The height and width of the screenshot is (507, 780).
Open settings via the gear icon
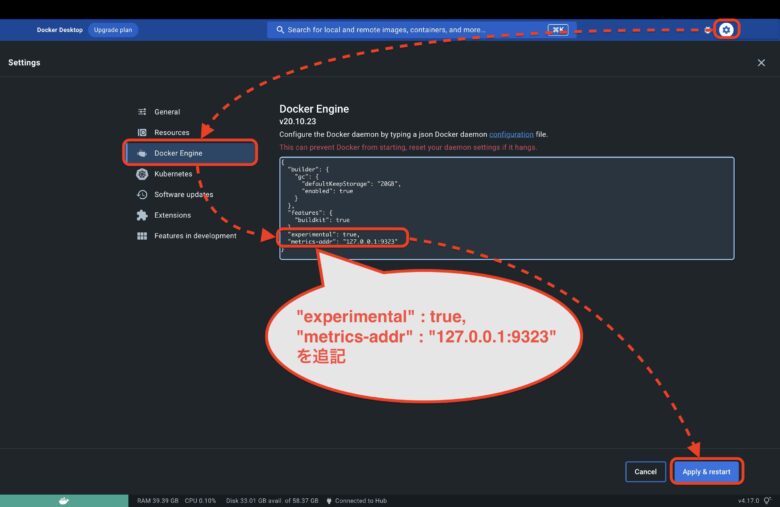click(726, 30)
